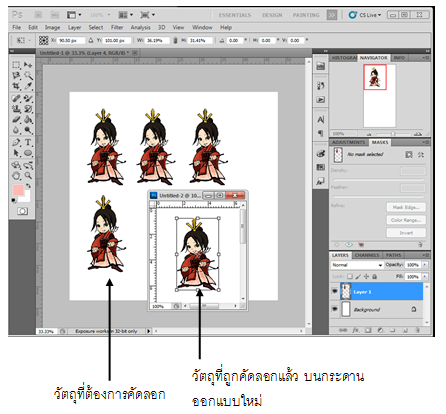446x414 pixels.
Task: Switch to the Adjustments tab
Action: point(348,142)
